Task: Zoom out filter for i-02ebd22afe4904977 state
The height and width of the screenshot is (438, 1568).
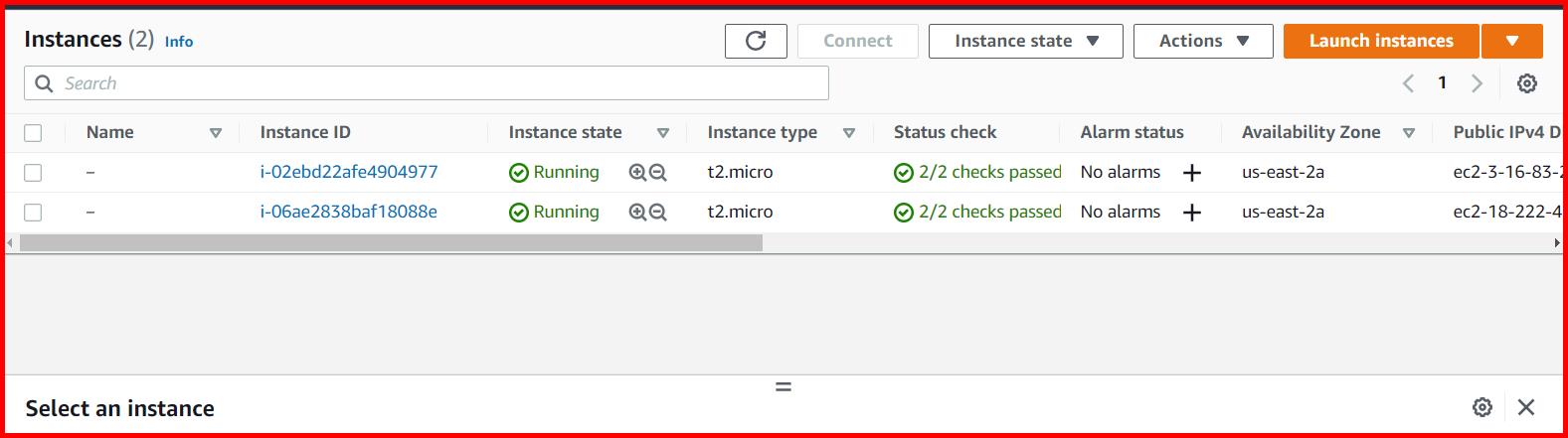Action: [x=657, y=173]
